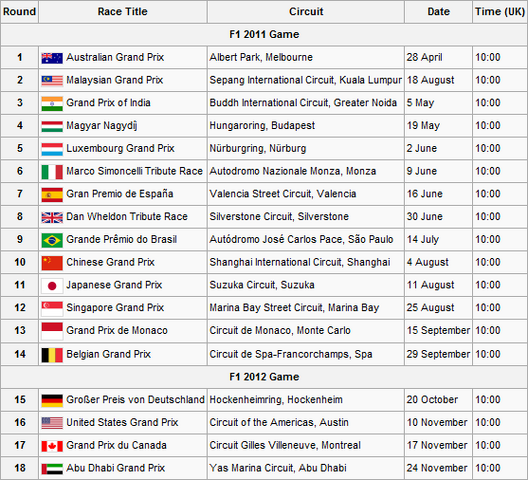
Task: Click the Suzuka Circuit, Suzuka cell
Action: pyautogui.click(x=306, y=285)
